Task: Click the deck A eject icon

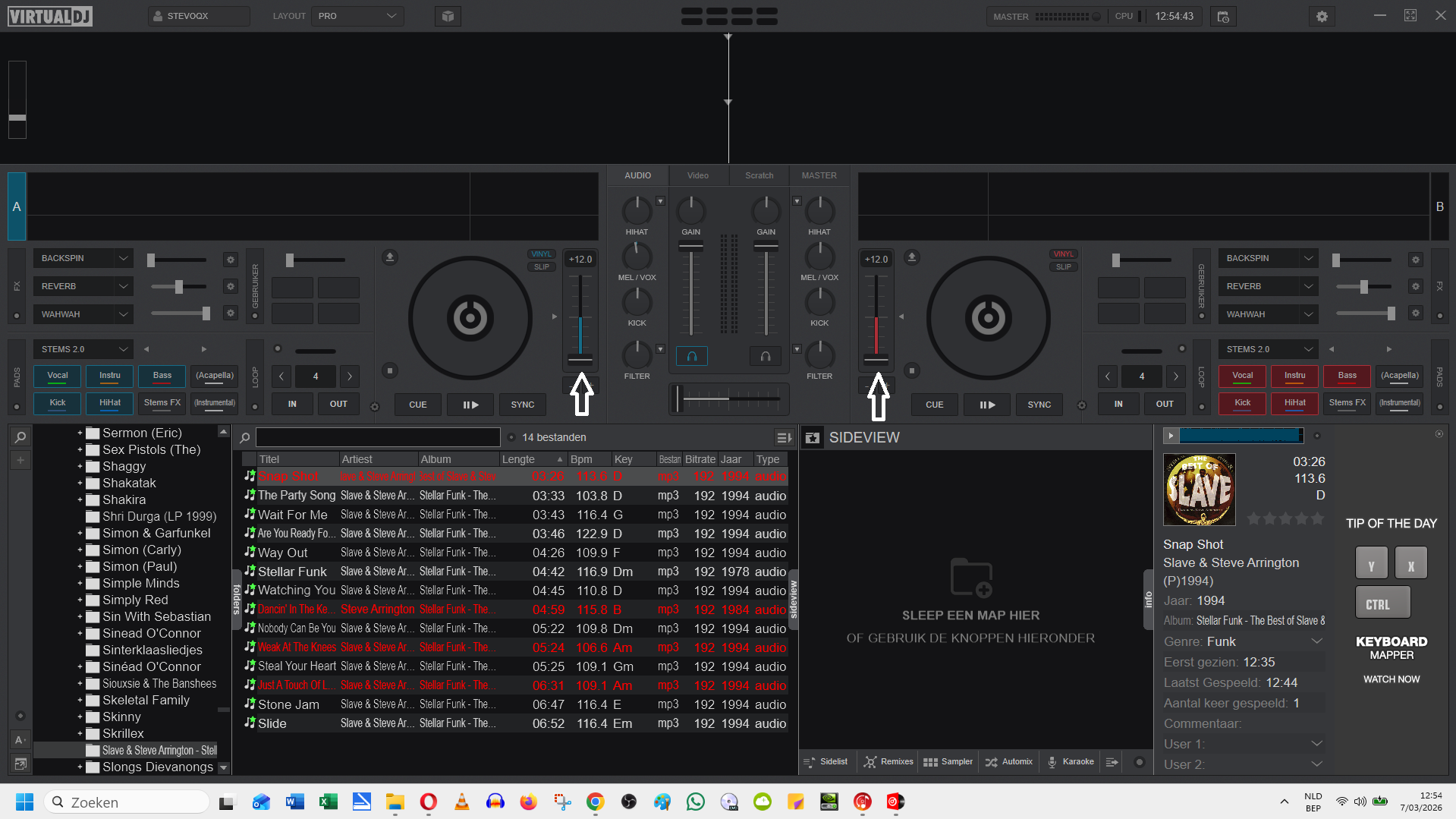Action: (389, 257)
